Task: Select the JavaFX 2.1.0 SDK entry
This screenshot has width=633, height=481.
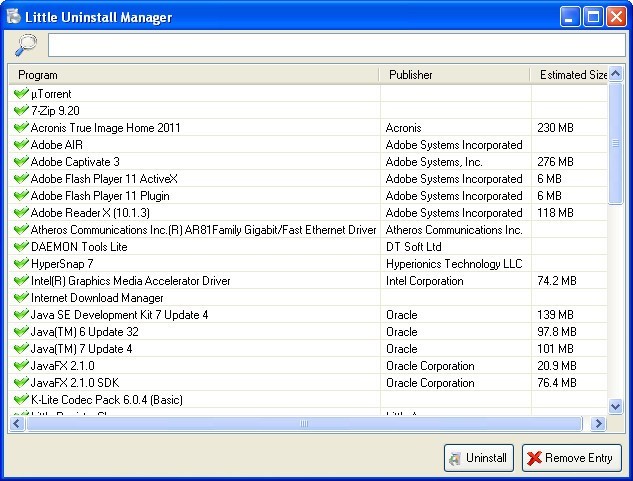Action: [x=75, y=382]
